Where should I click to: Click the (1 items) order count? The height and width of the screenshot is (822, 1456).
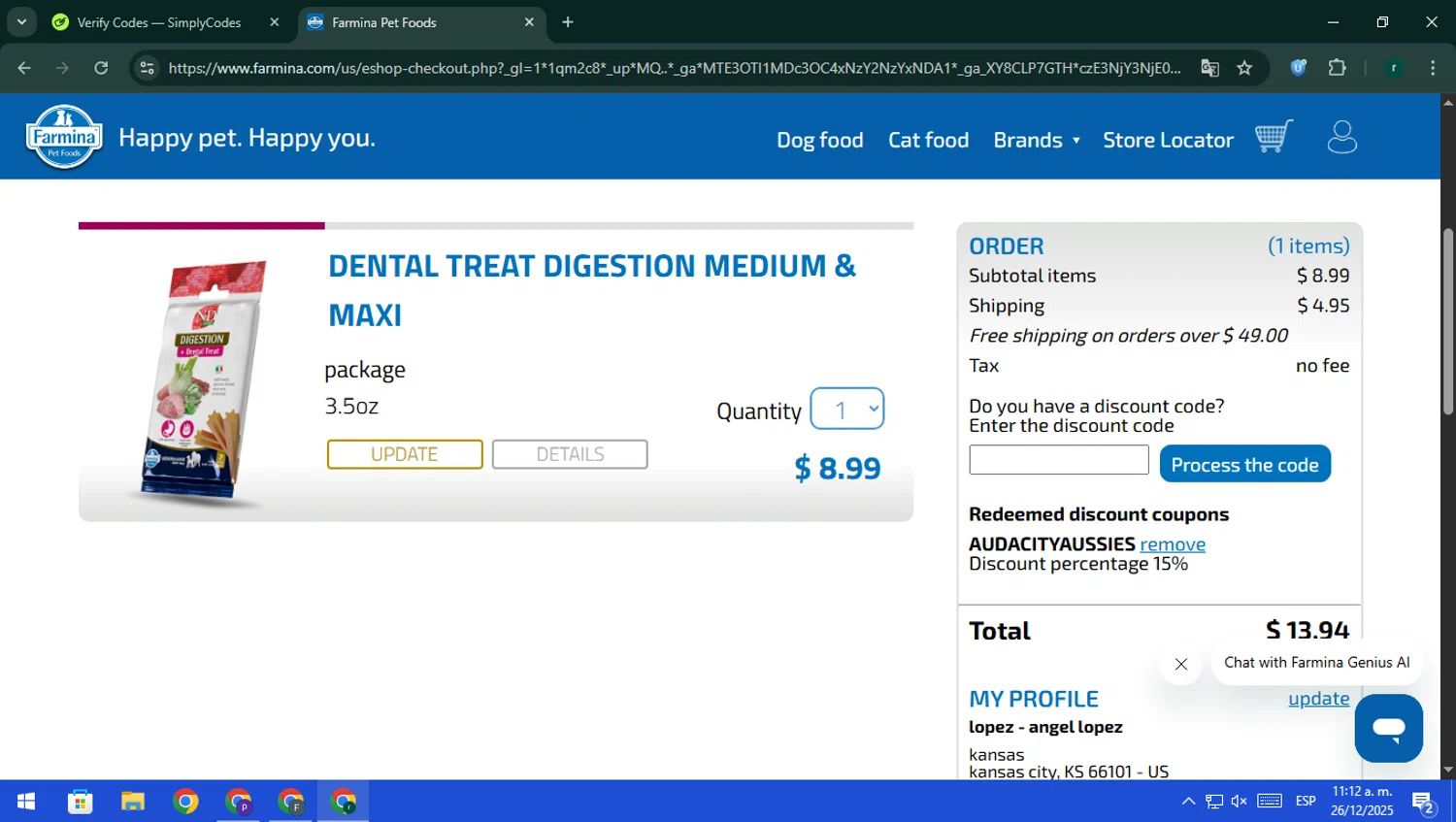coord(1308,247)
